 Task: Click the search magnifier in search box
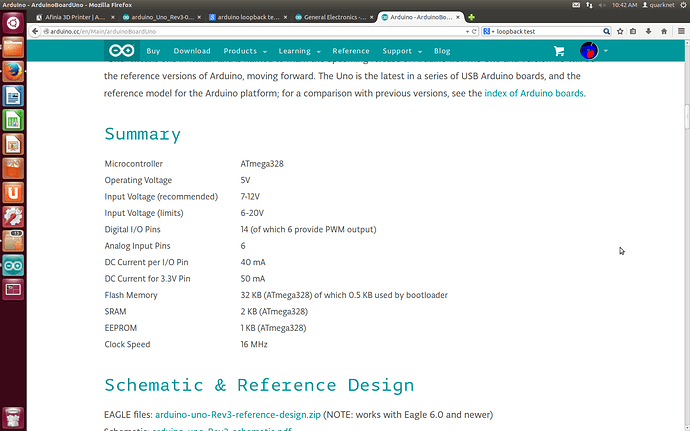tap(606, 31)
